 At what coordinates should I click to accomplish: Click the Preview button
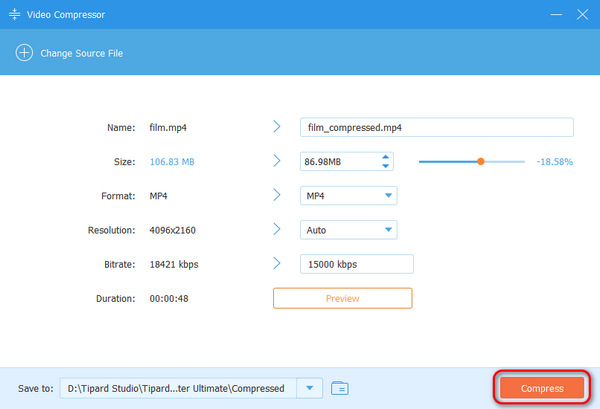point(342,298)
